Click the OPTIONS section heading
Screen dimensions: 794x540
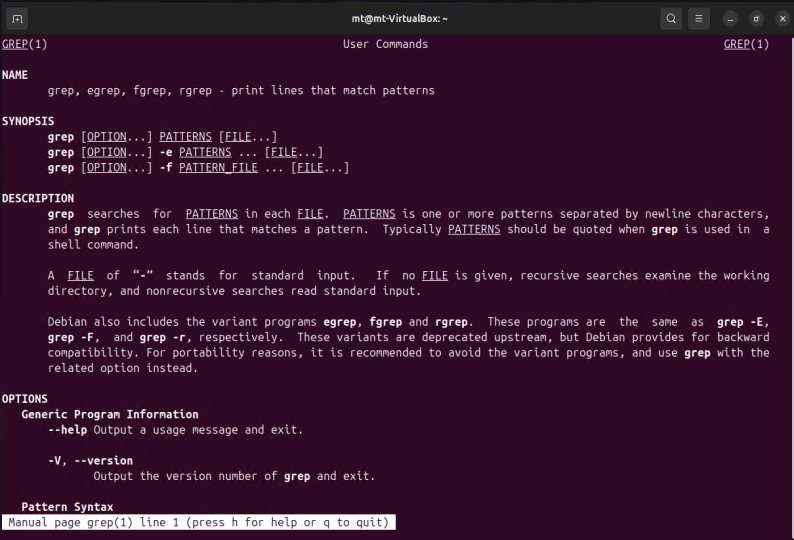point(24,399)
